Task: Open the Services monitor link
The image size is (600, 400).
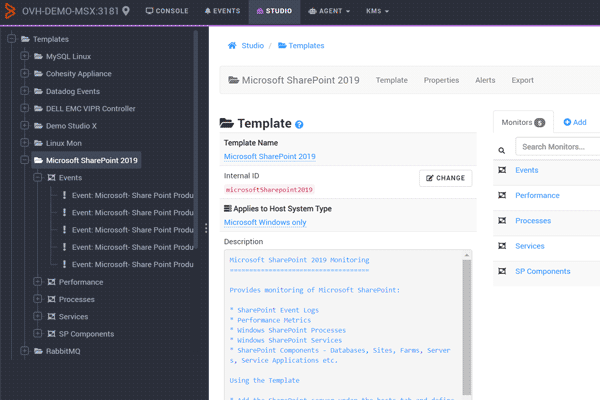Action: click(x=530, y=246)
